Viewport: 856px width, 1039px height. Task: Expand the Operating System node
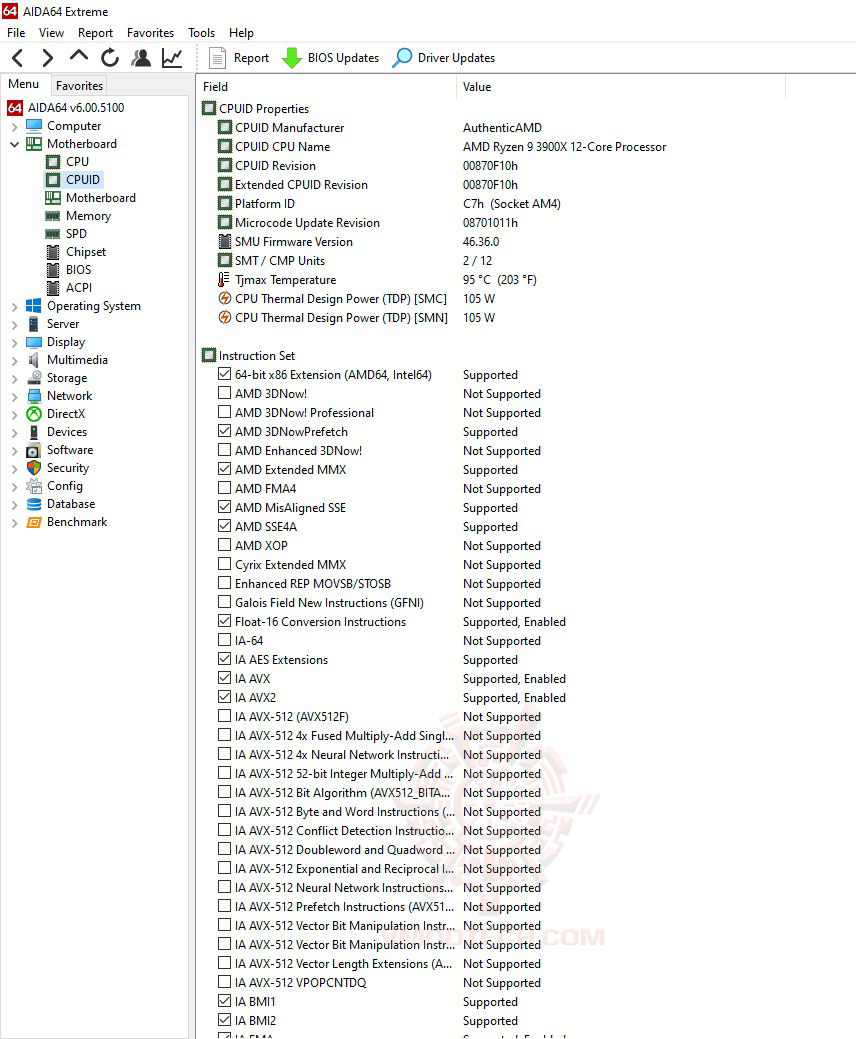point(15,306)
